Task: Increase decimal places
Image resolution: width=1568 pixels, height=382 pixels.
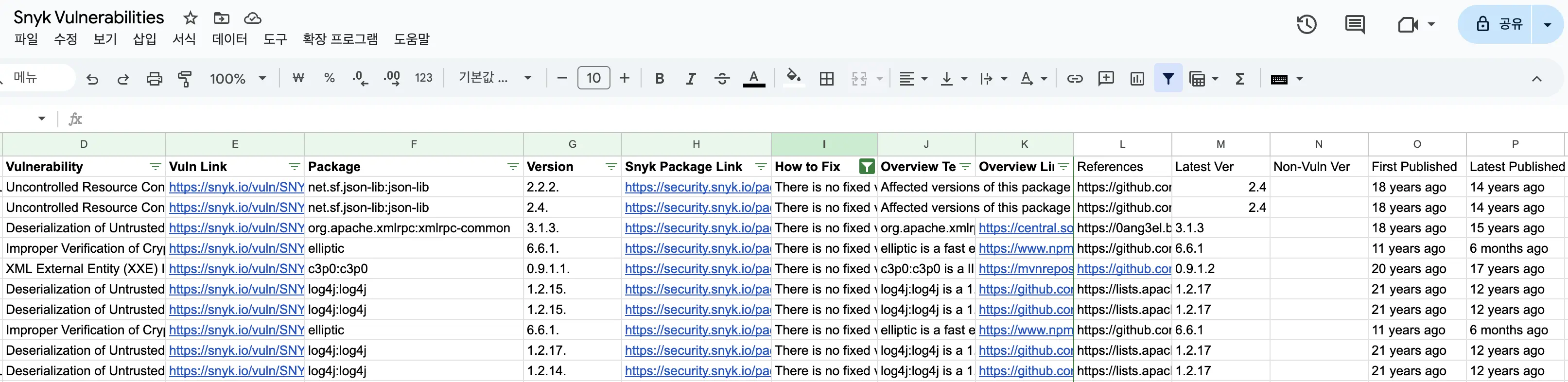Action: click(392, 78)
